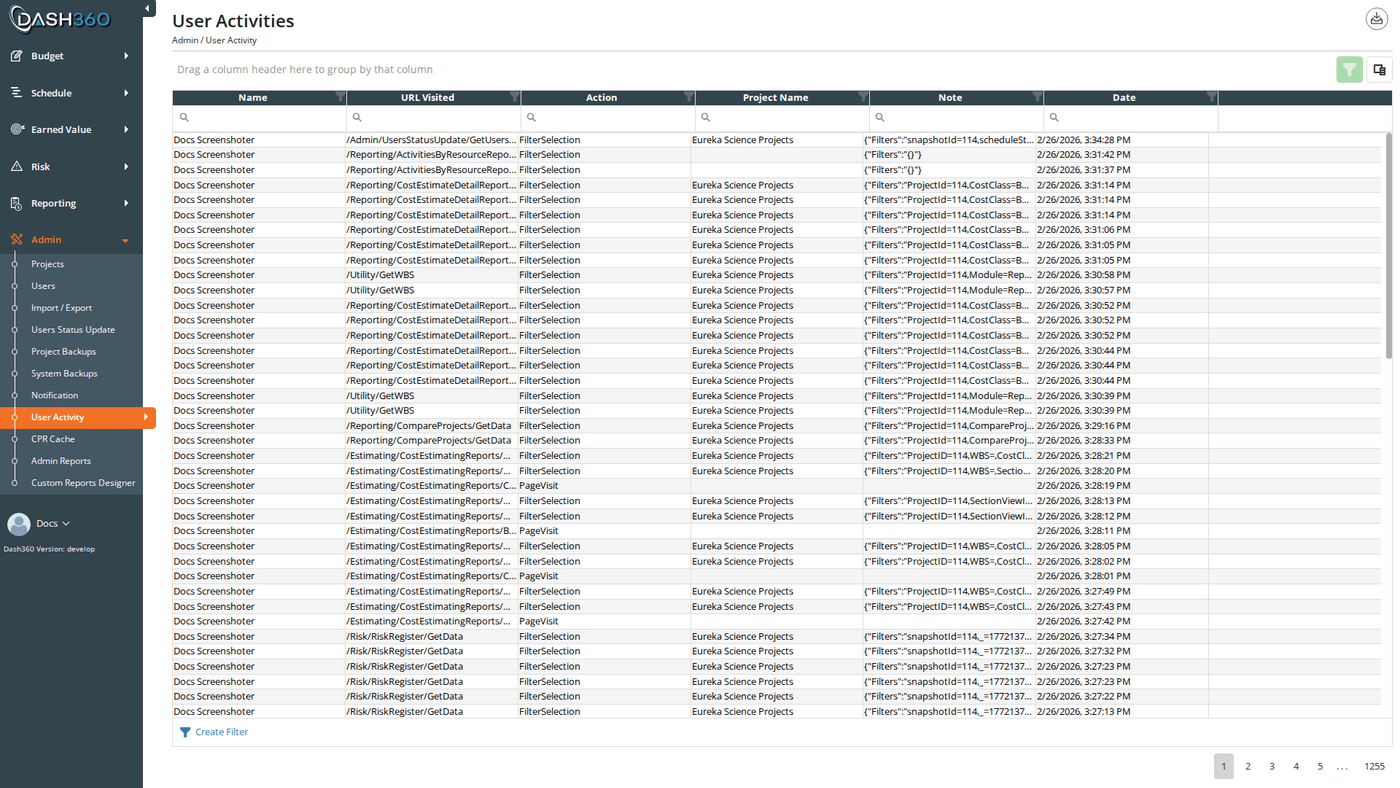
Task: Open the Note column filter icon
Action: (x=1036, y=98)
